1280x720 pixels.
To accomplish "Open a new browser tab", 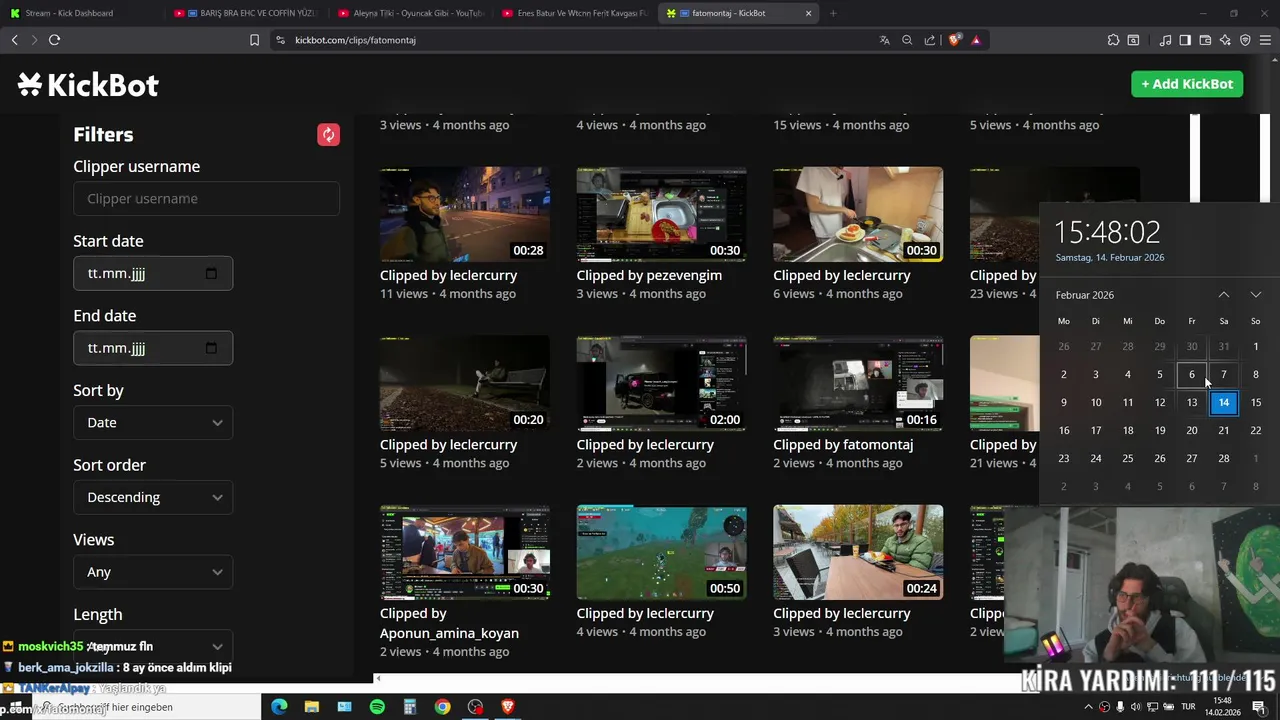I will 833,13.
